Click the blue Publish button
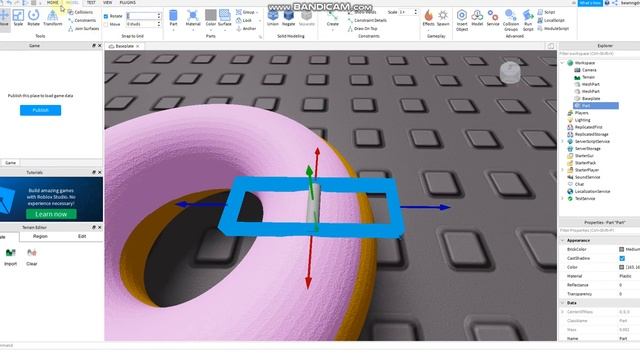The width and height of the screenshot is (640, 360). [x=40, y=110]
